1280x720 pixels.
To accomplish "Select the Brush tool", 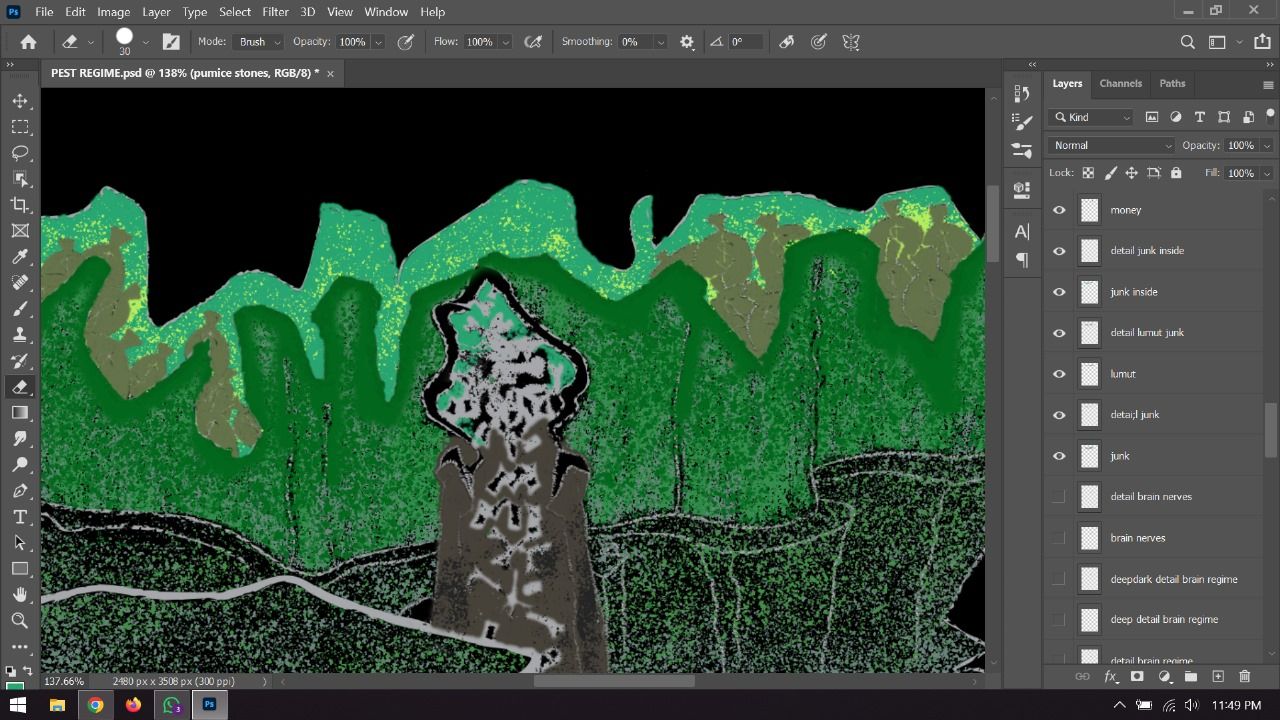I will [x=20, y=309].
